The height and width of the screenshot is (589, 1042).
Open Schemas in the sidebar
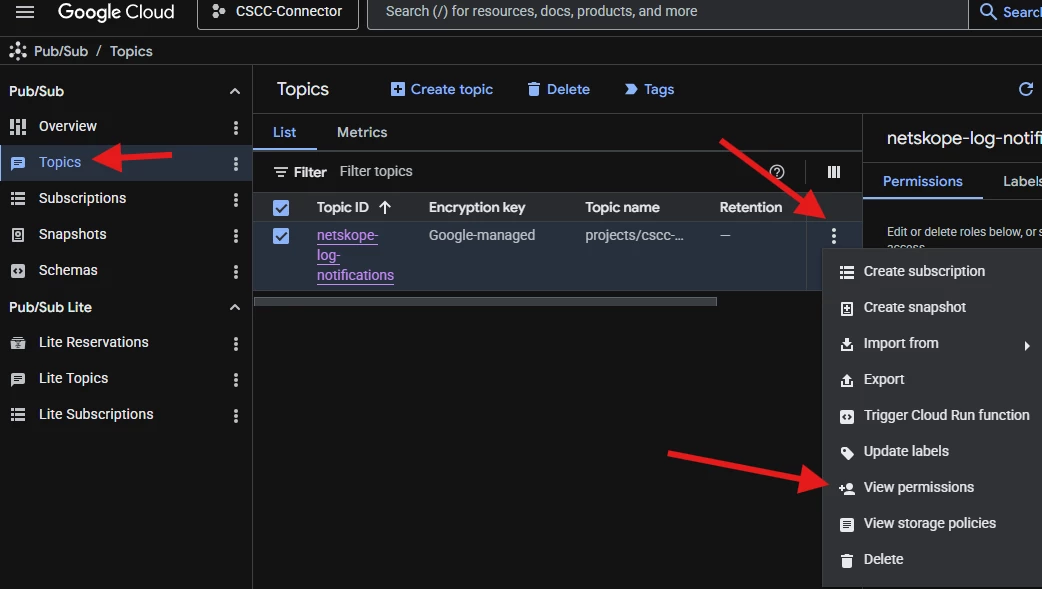(68, 270)
